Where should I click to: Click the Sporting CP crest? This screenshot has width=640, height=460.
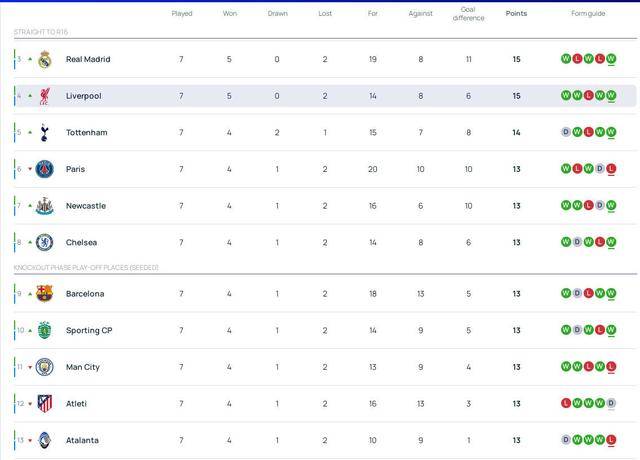point(44,330)
